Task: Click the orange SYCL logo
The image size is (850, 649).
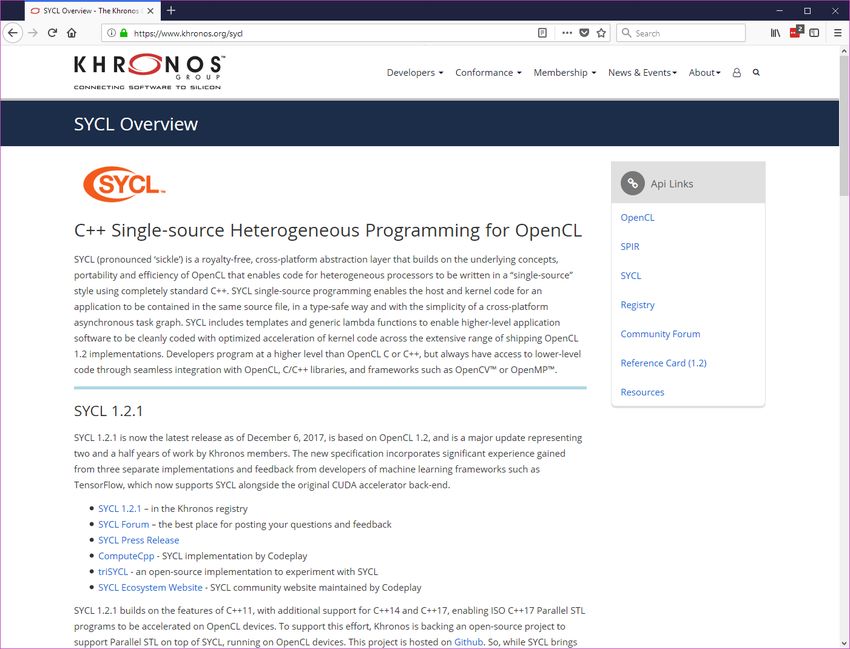Action: [124, 184]
